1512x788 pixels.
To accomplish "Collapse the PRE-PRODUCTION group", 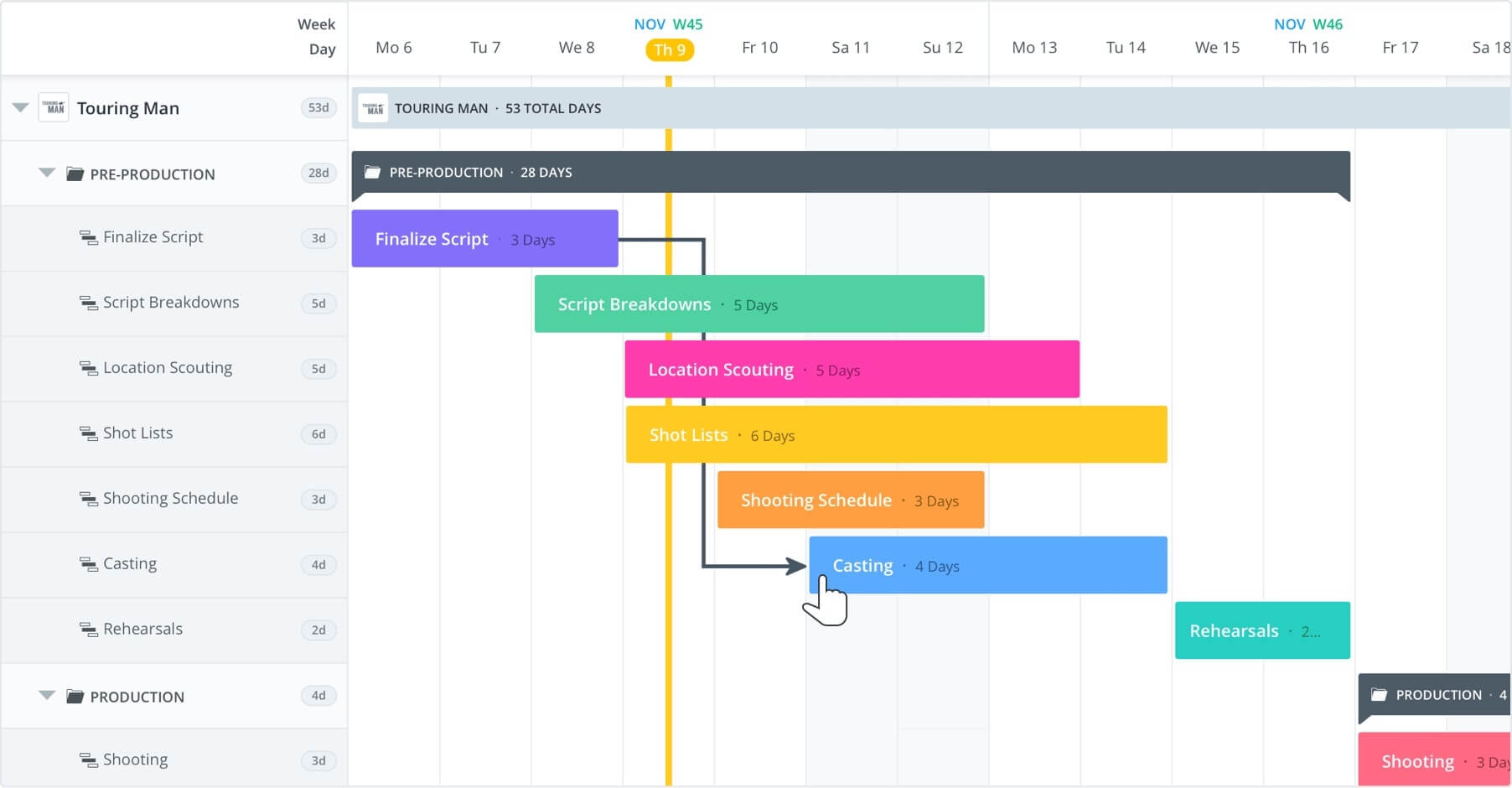I will 47,173.
